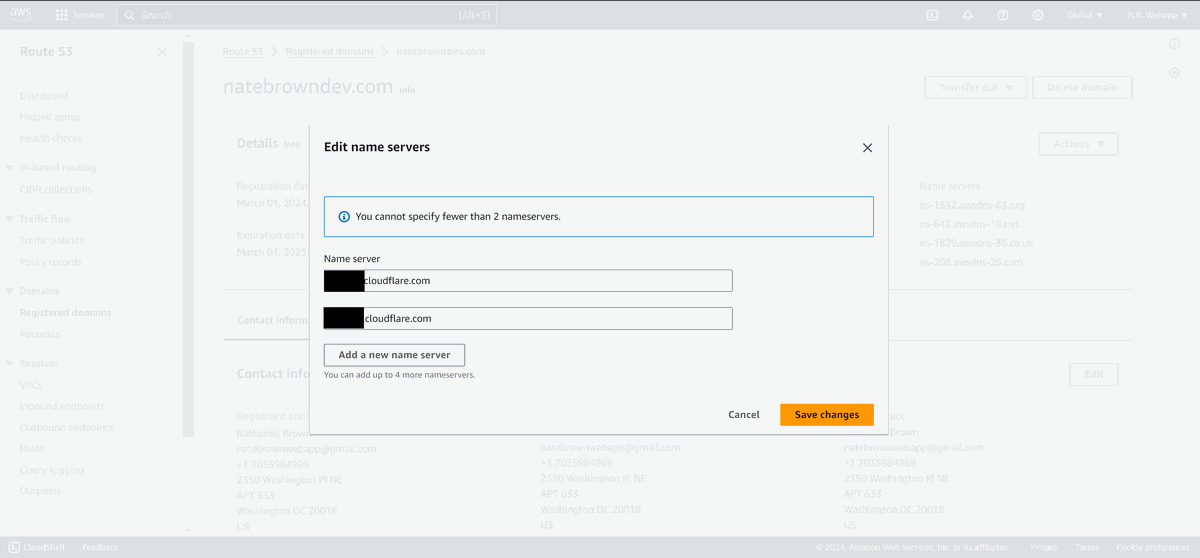Go to Route 53 Dashboard
The width and height of the screenshot is (1200, 558).
(x=44, y=96)
